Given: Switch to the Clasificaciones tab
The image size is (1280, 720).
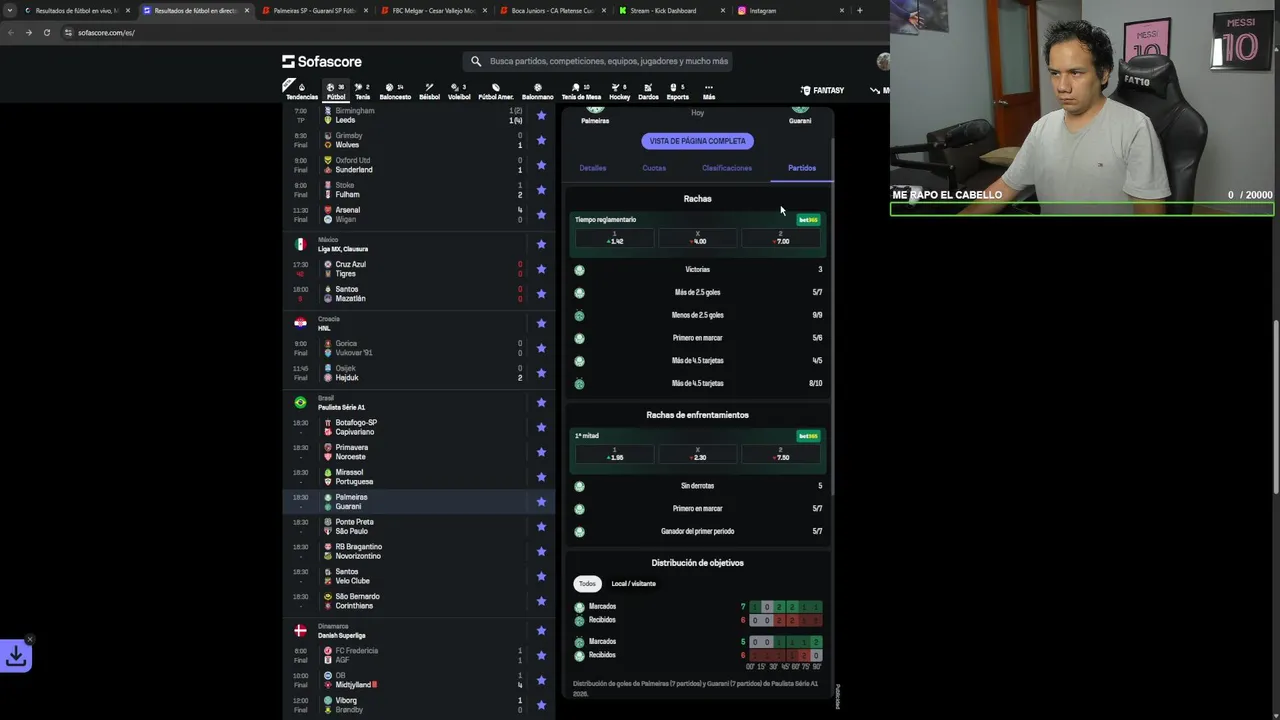Looking at the screenshot, I should [x=727, y=168].
